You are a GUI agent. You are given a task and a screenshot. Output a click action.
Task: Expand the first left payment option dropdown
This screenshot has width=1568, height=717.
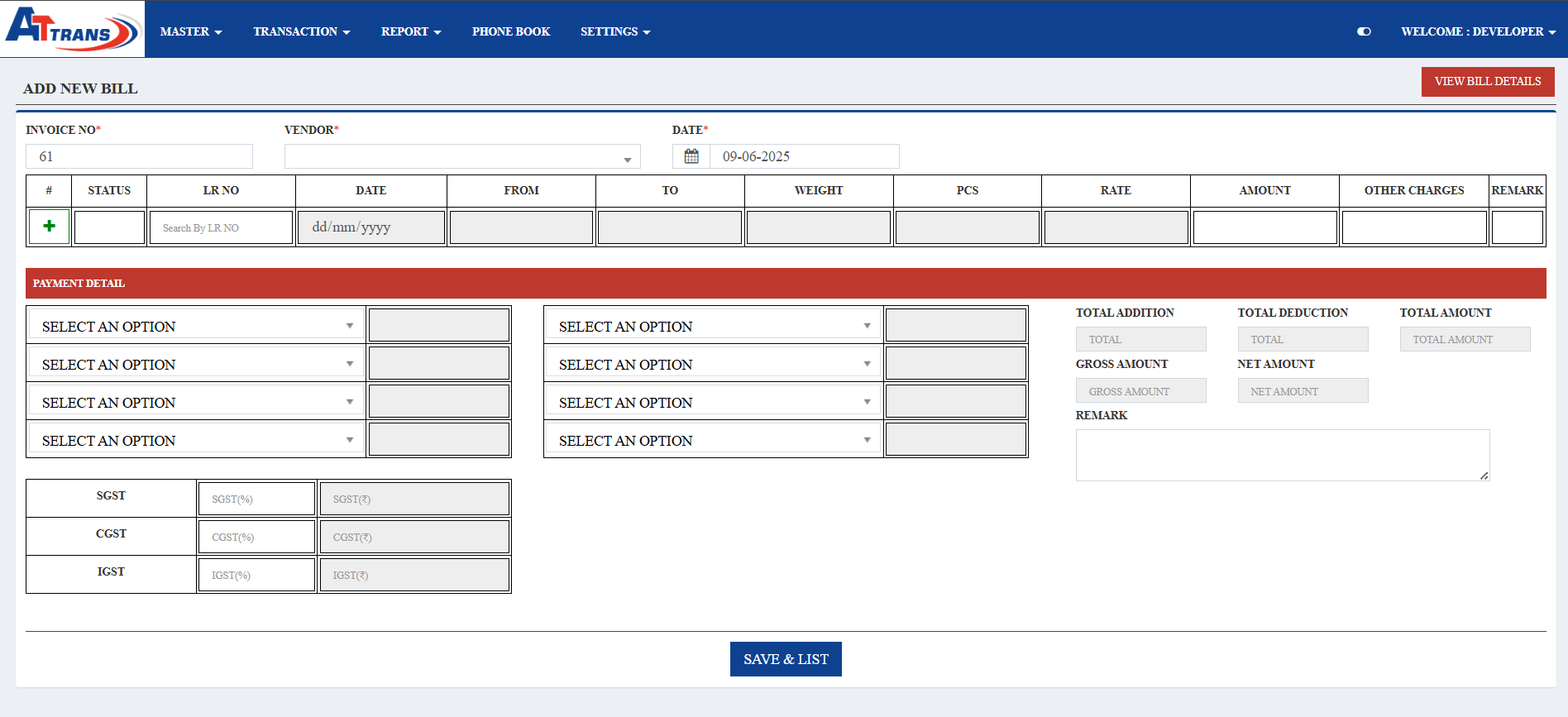[197, 326]
